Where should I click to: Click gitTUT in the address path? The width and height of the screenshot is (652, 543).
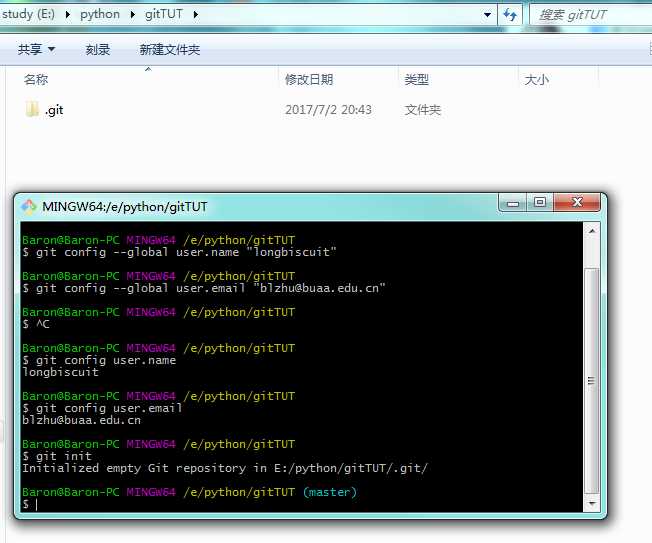[x=163, y=14]
